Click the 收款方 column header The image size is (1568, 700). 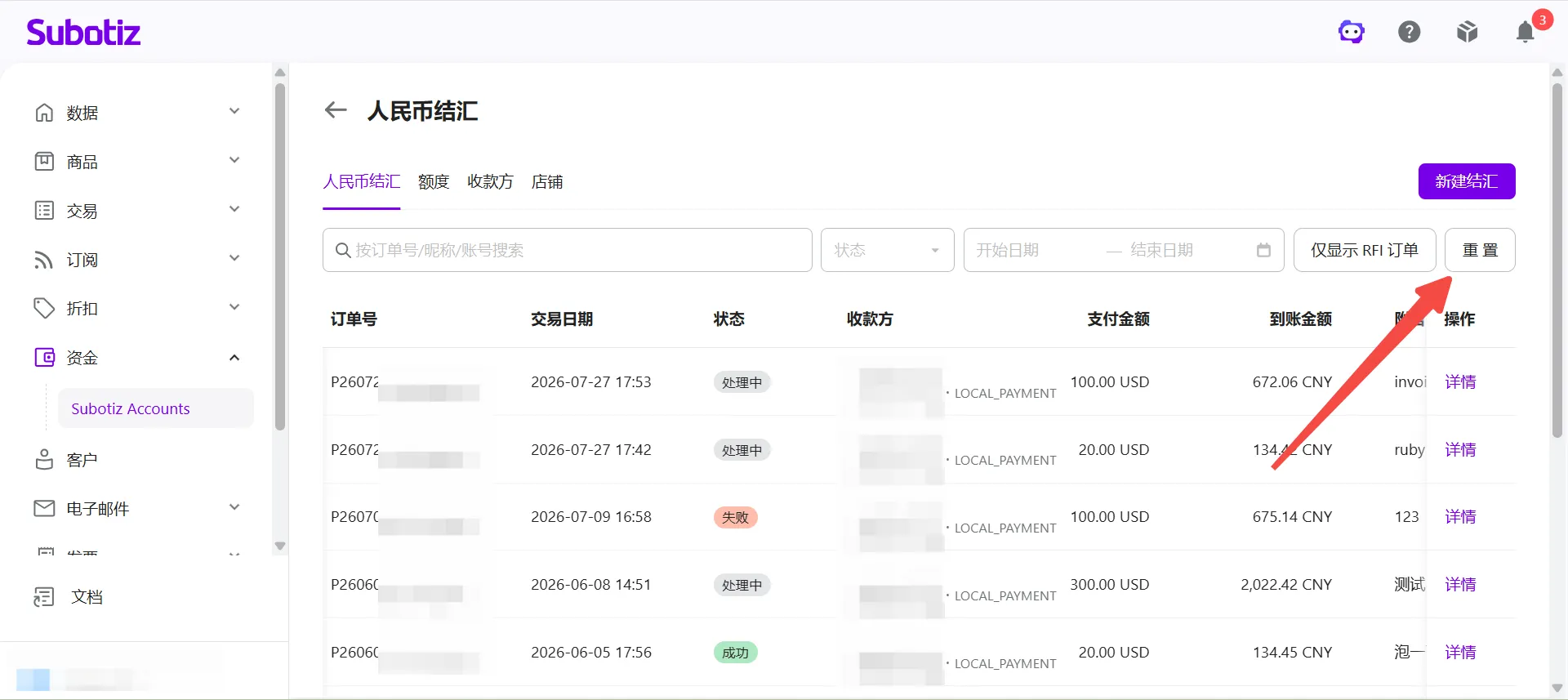click(870, 319)
